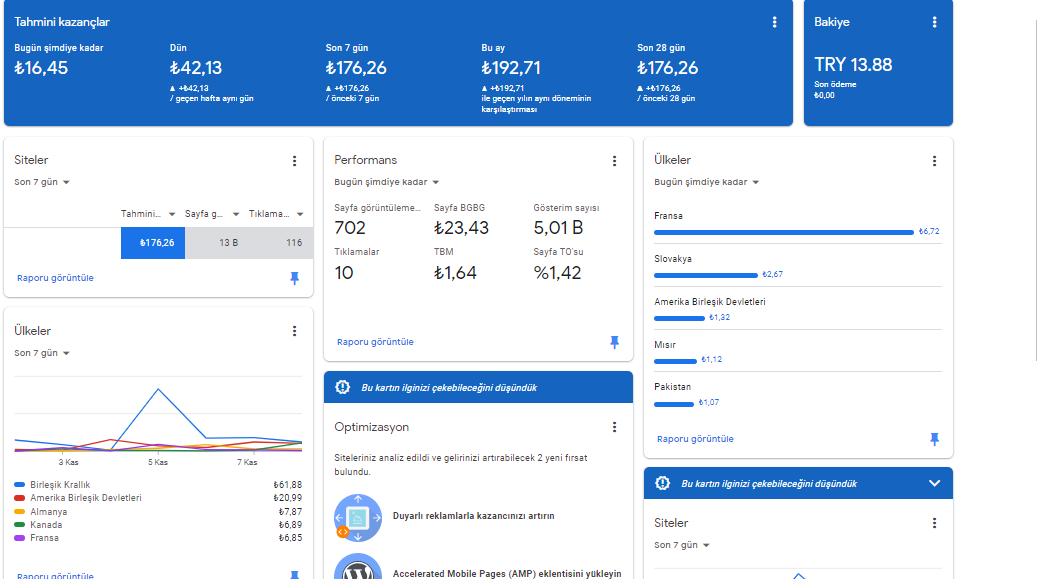Open Siteler card 'Son 7 gün' dropdown
Image resolution: width=1037 pixels, height=579 pixels.
point(42,182)
